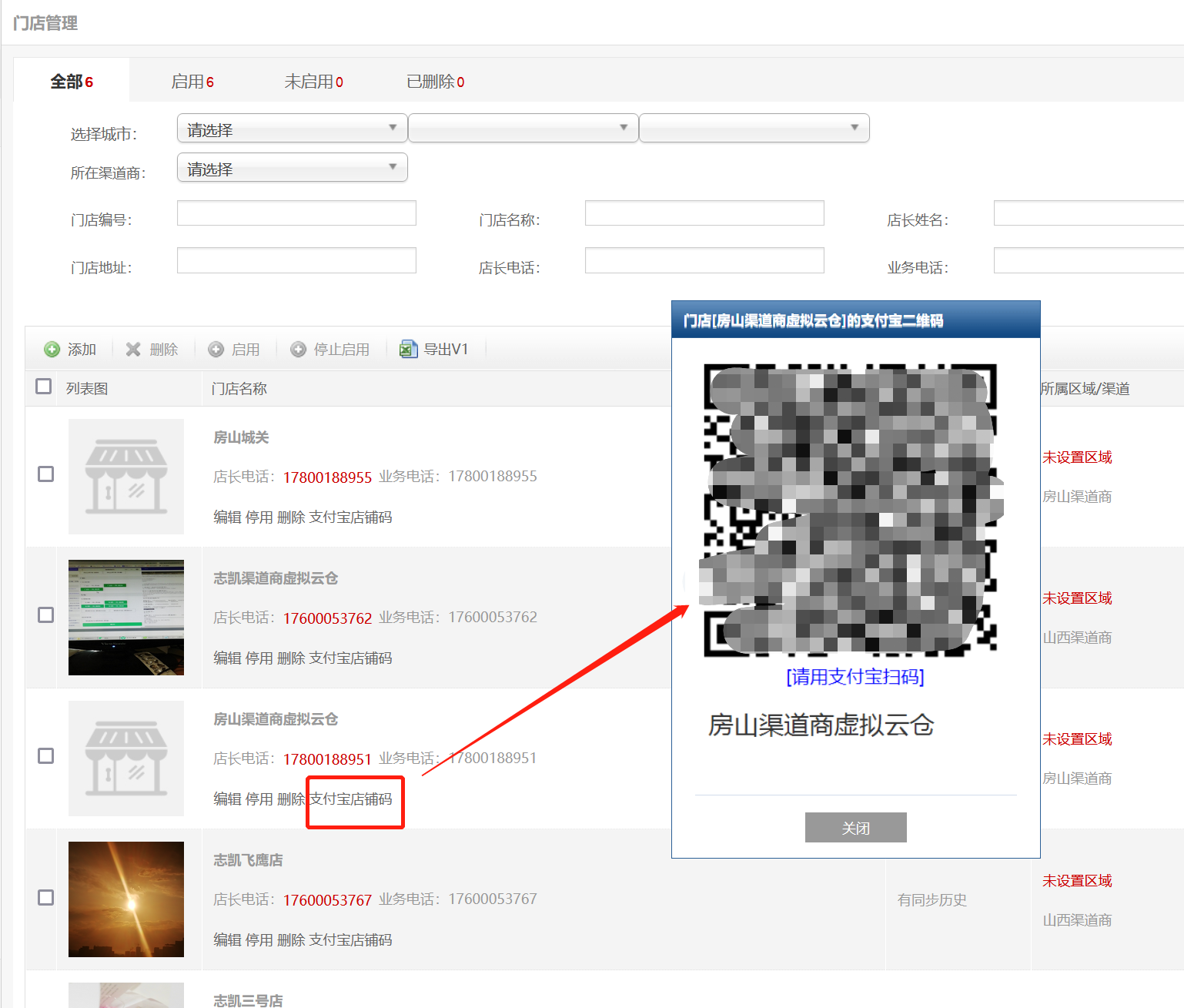
Task: Open the 所在渠道商 dropdown
Action: [293, 167]
